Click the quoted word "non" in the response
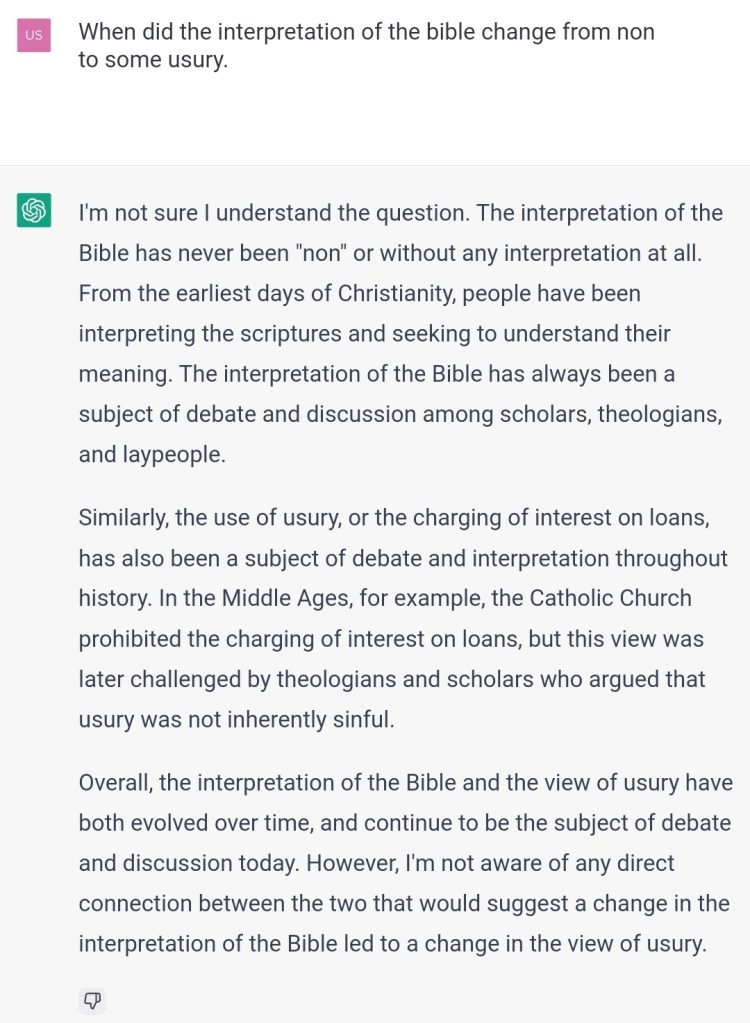 click(x=319, y=253)
